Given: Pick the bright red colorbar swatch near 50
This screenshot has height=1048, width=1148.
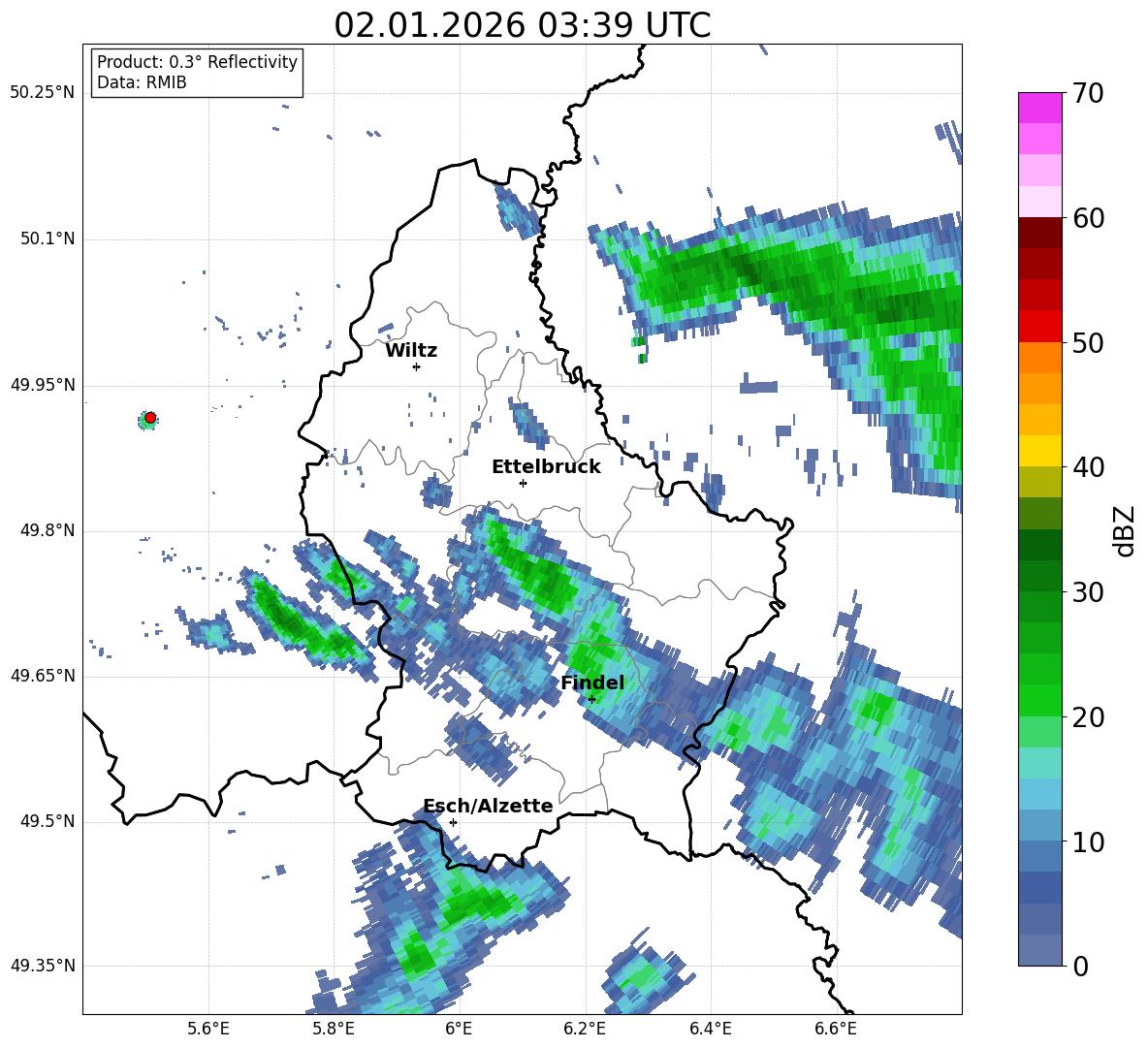Looking at the screenshot, I should click(x=1039, y=327).
